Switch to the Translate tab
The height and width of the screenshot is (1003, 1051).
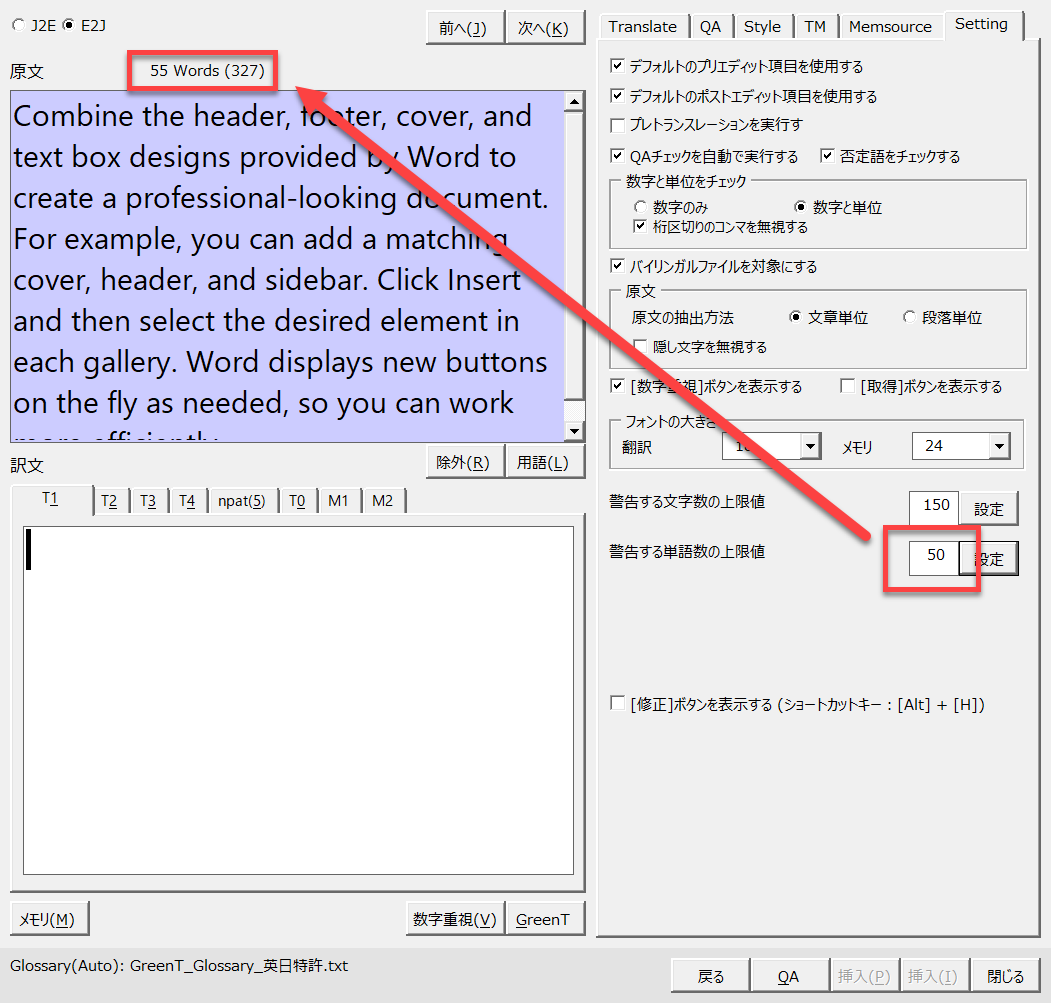pos(642,27)
